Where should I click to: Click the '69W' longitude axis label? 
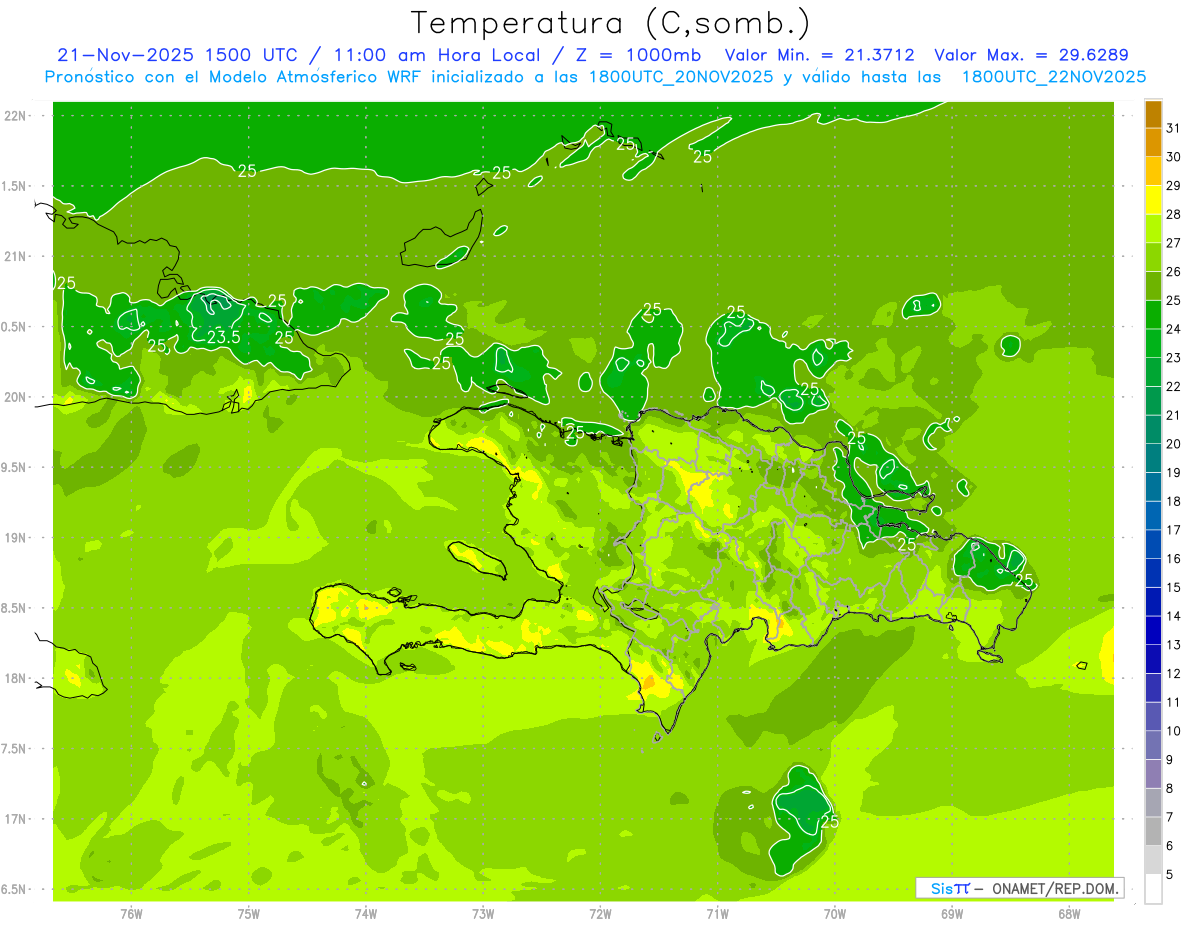point(952,914)
